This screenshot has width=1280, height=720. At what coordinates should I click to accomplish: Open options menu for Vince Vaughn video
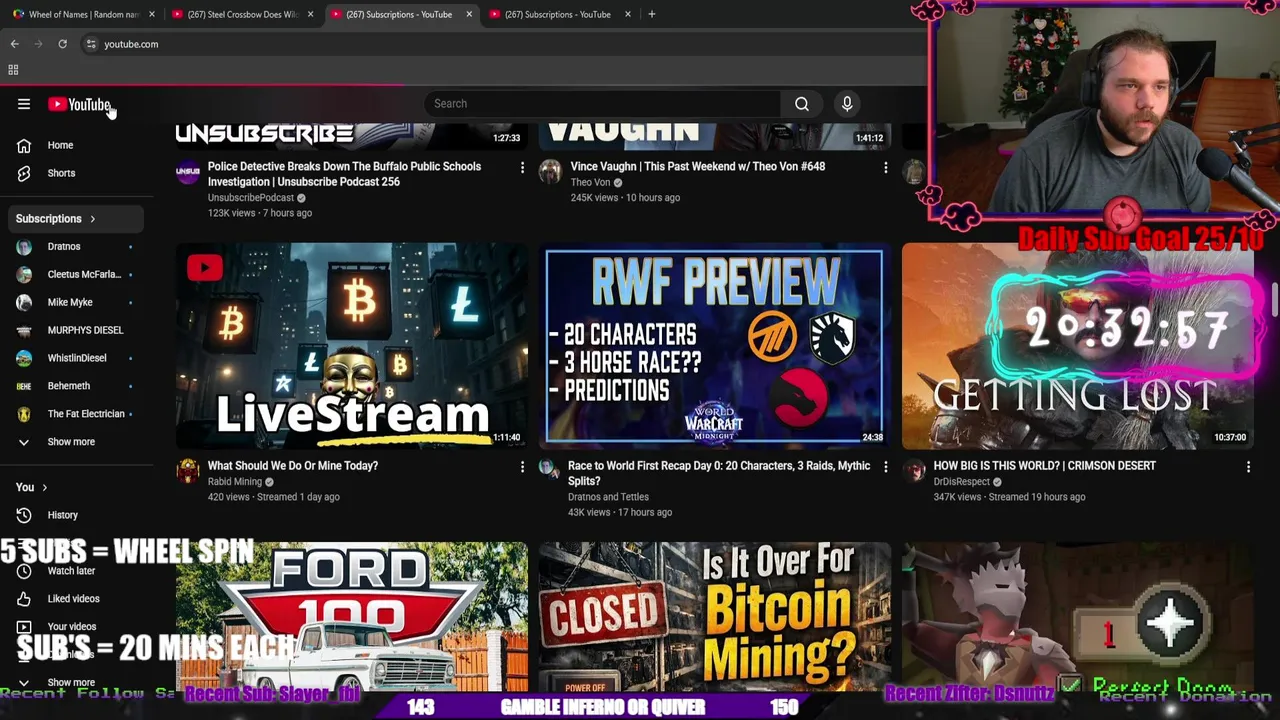[885, 167]
